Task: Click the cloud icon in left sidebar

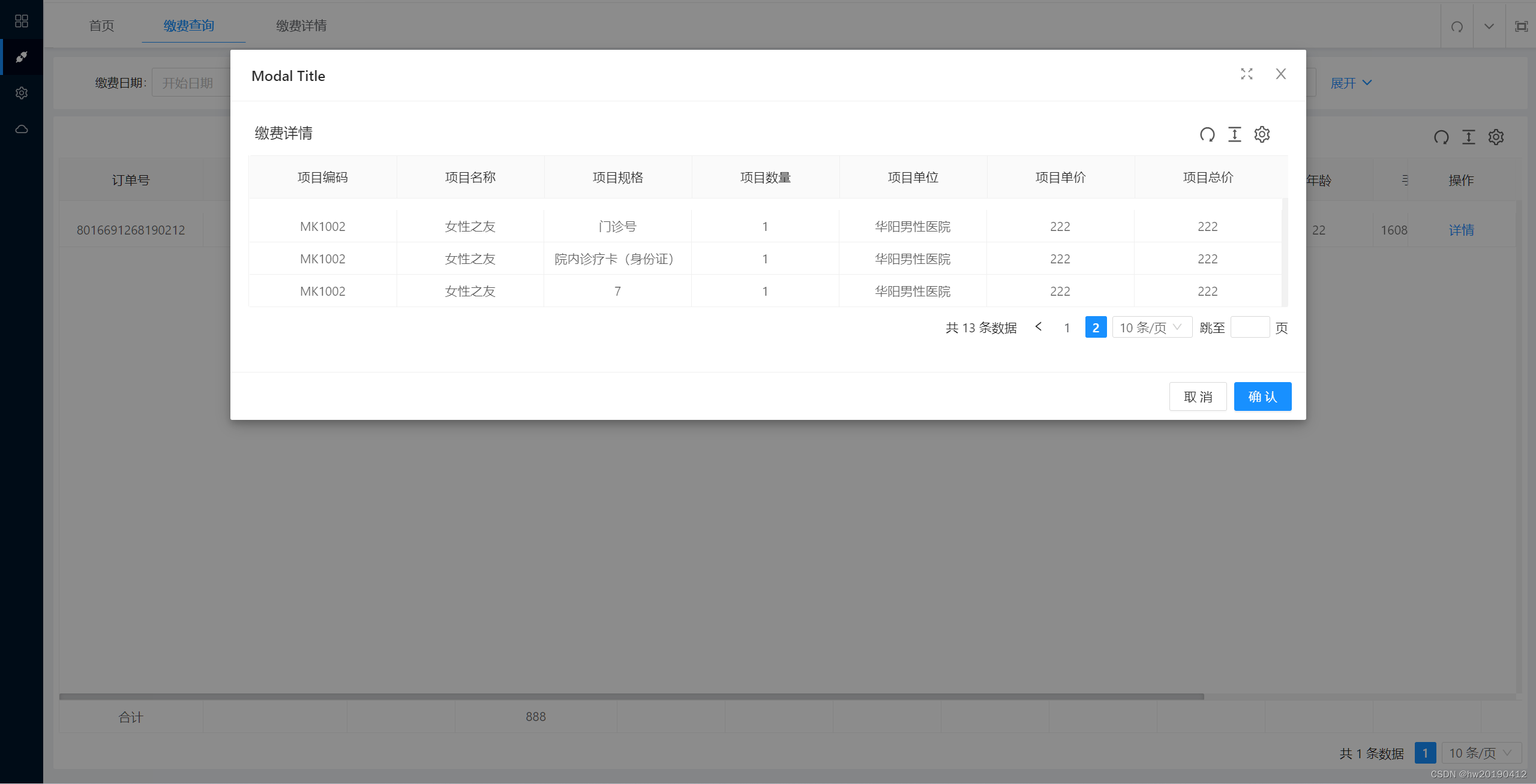Action: coord(22,129)
